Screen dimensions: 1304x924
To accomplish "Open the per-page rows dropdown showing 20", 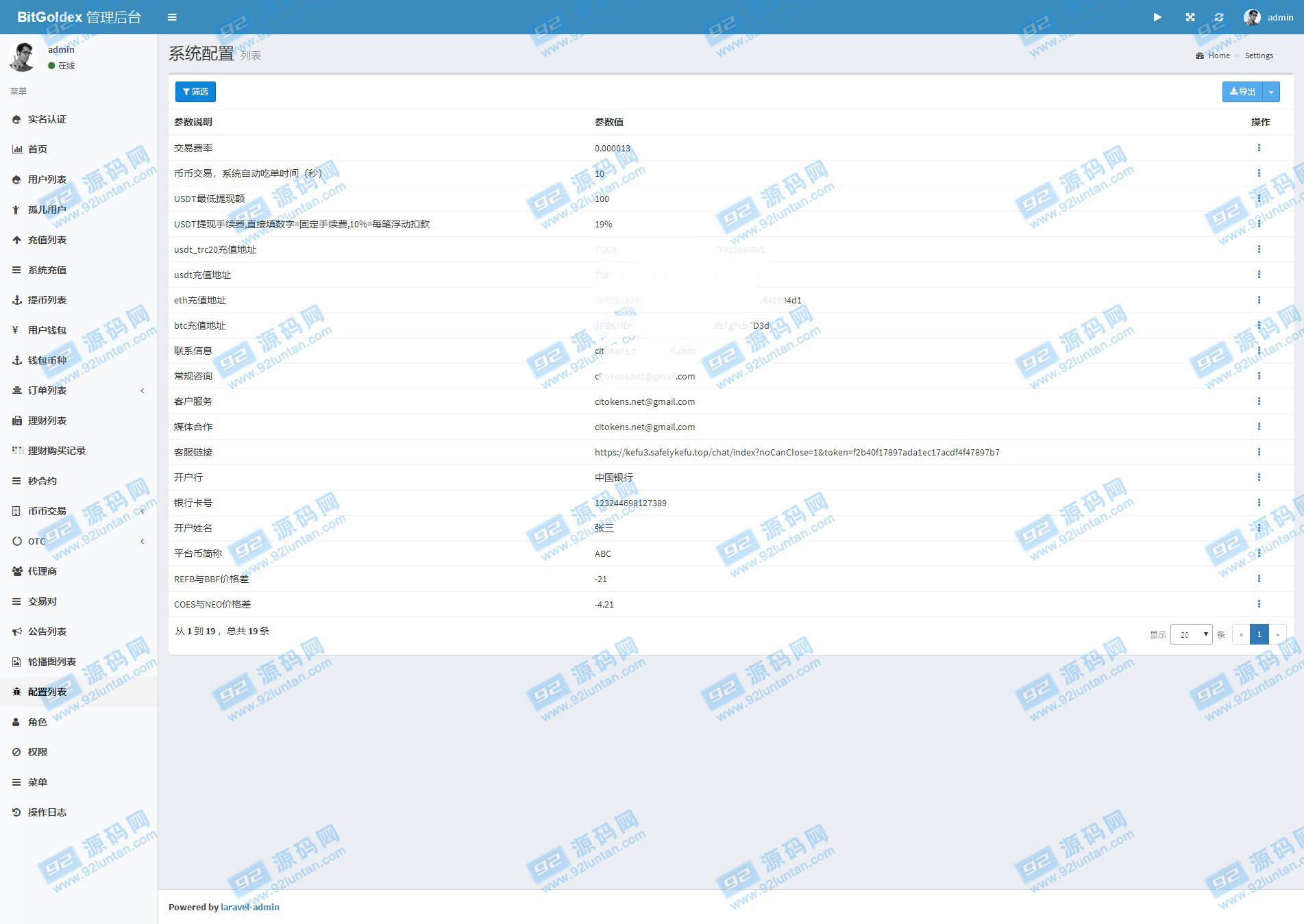I will 1192,634.
